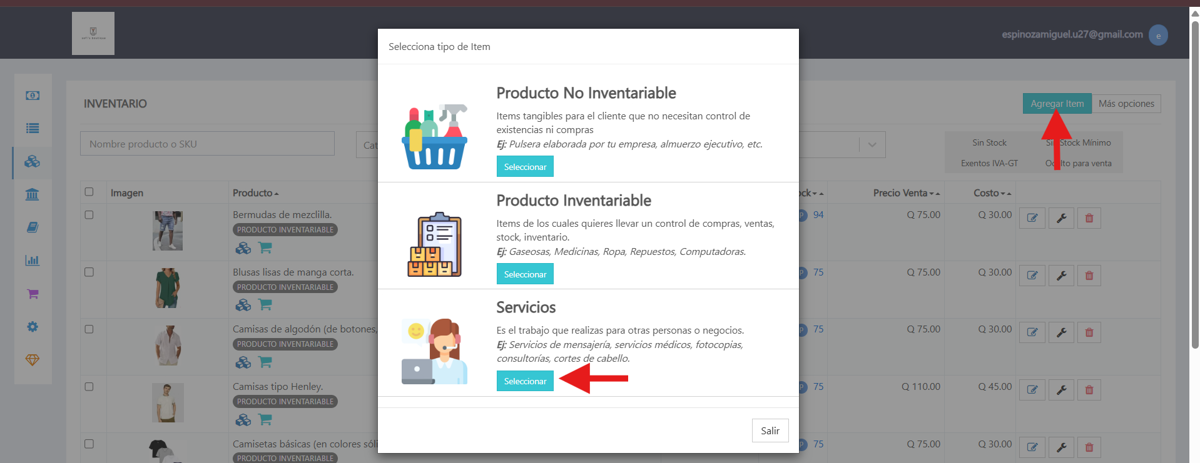Open the bank building sidebar icon
Viewport: 1200px width, 463px height.
(33, 194)
